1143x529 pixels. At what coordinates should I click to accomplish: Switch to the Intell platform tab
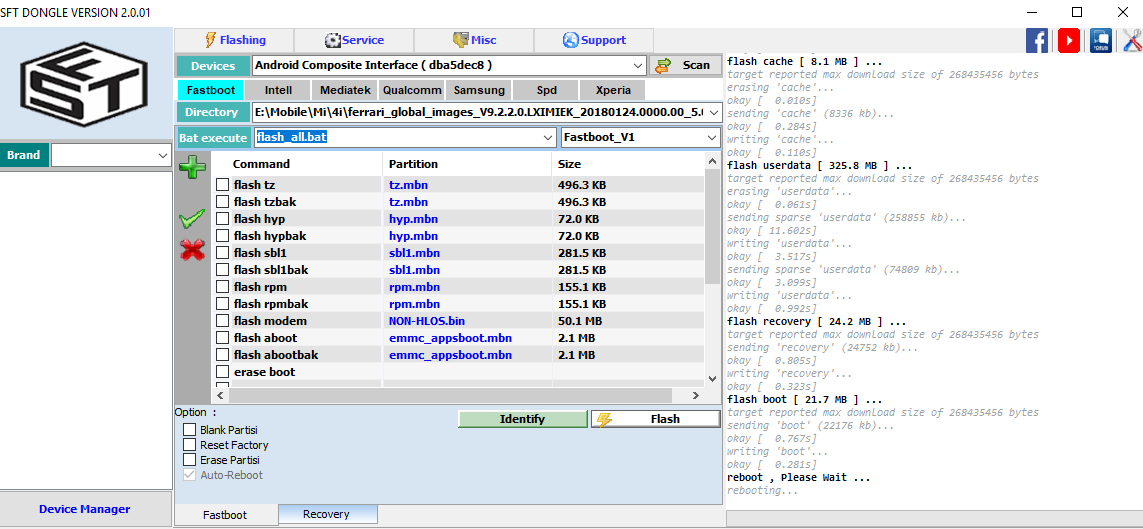click(x=278, y=90)
